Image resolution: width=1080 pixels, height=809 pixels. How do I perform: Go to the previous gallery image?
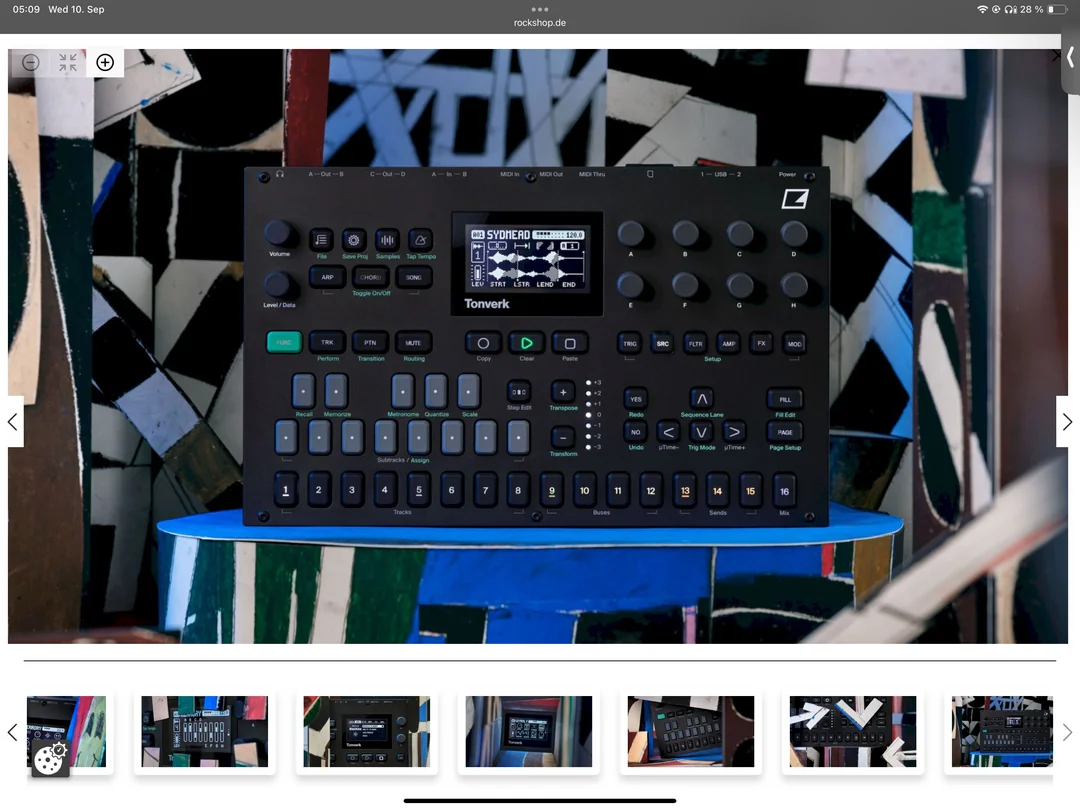[13, 422]
